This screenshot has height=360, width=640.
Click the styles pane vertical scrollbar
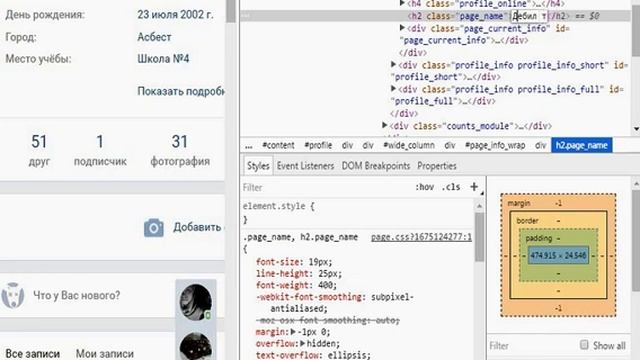(x=479, y=237)
